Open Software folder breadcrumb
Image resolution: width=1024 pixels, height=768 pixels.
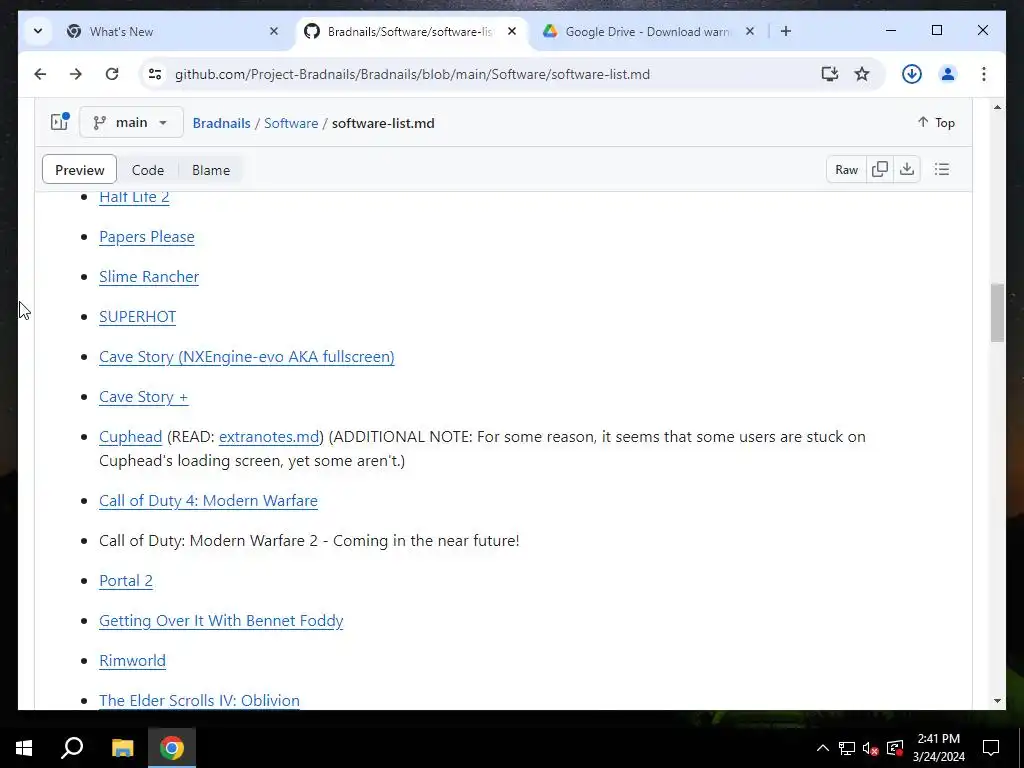point(291,123)
